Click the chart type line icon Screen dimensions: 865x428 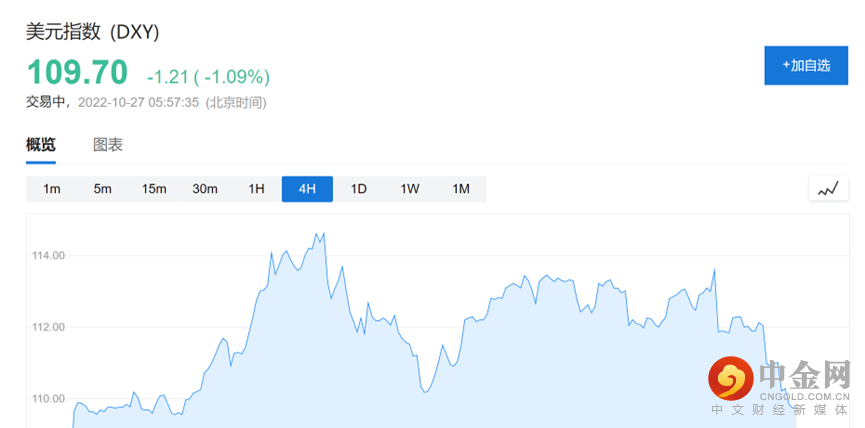(x=827, y=189)
